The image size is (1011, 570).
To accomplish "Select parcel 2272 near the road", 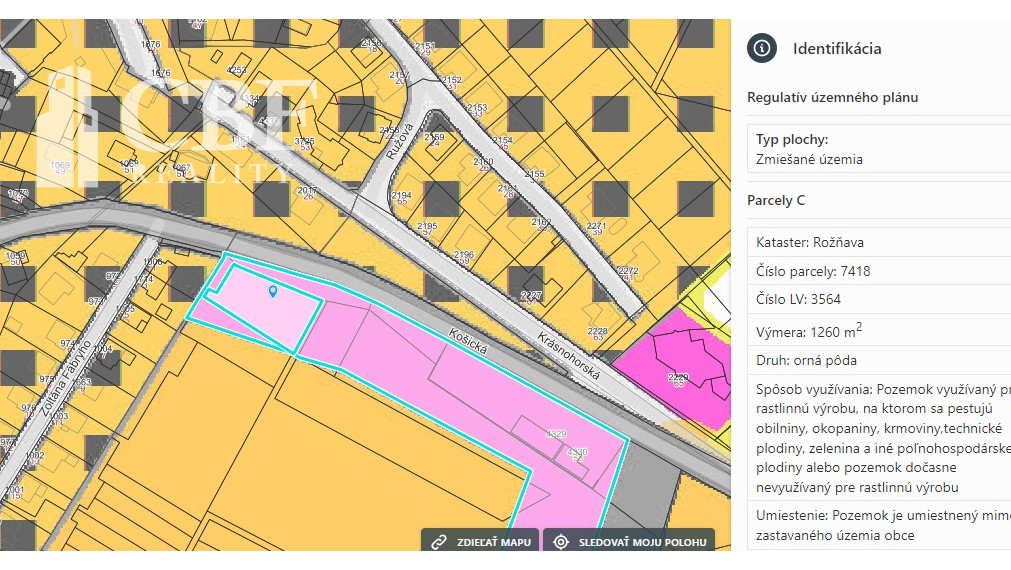I will coord(628,271).
